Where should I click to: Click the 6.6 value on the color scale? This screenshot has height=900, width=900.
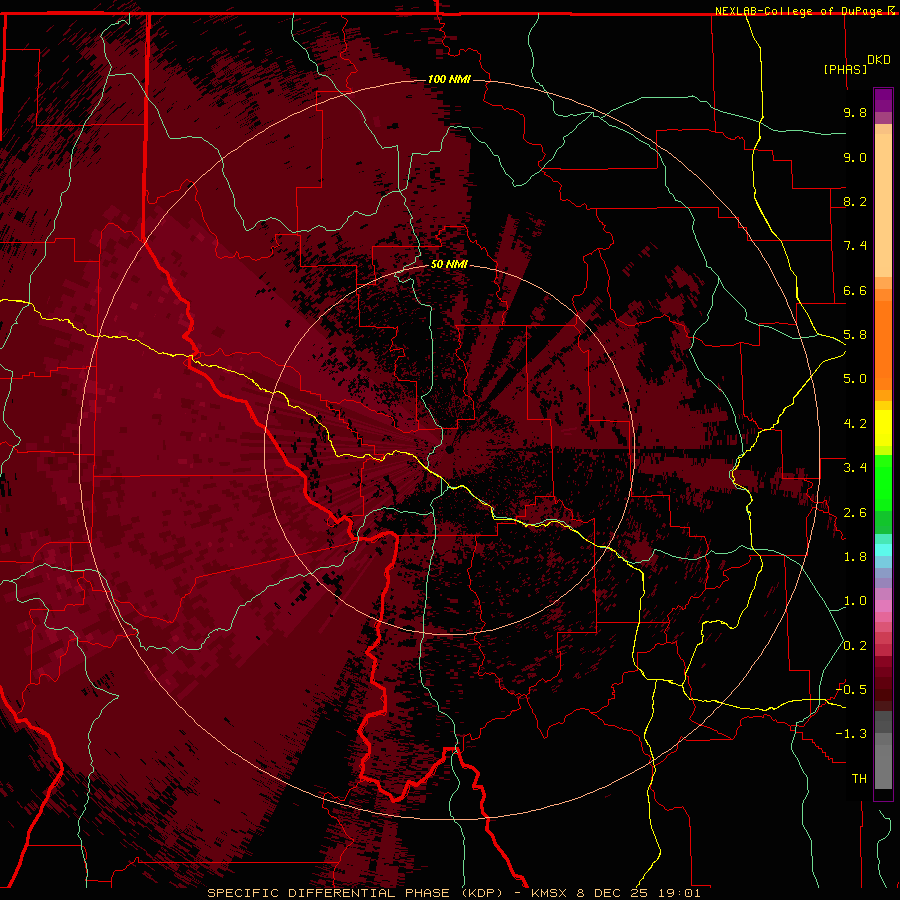coord(855,290)
